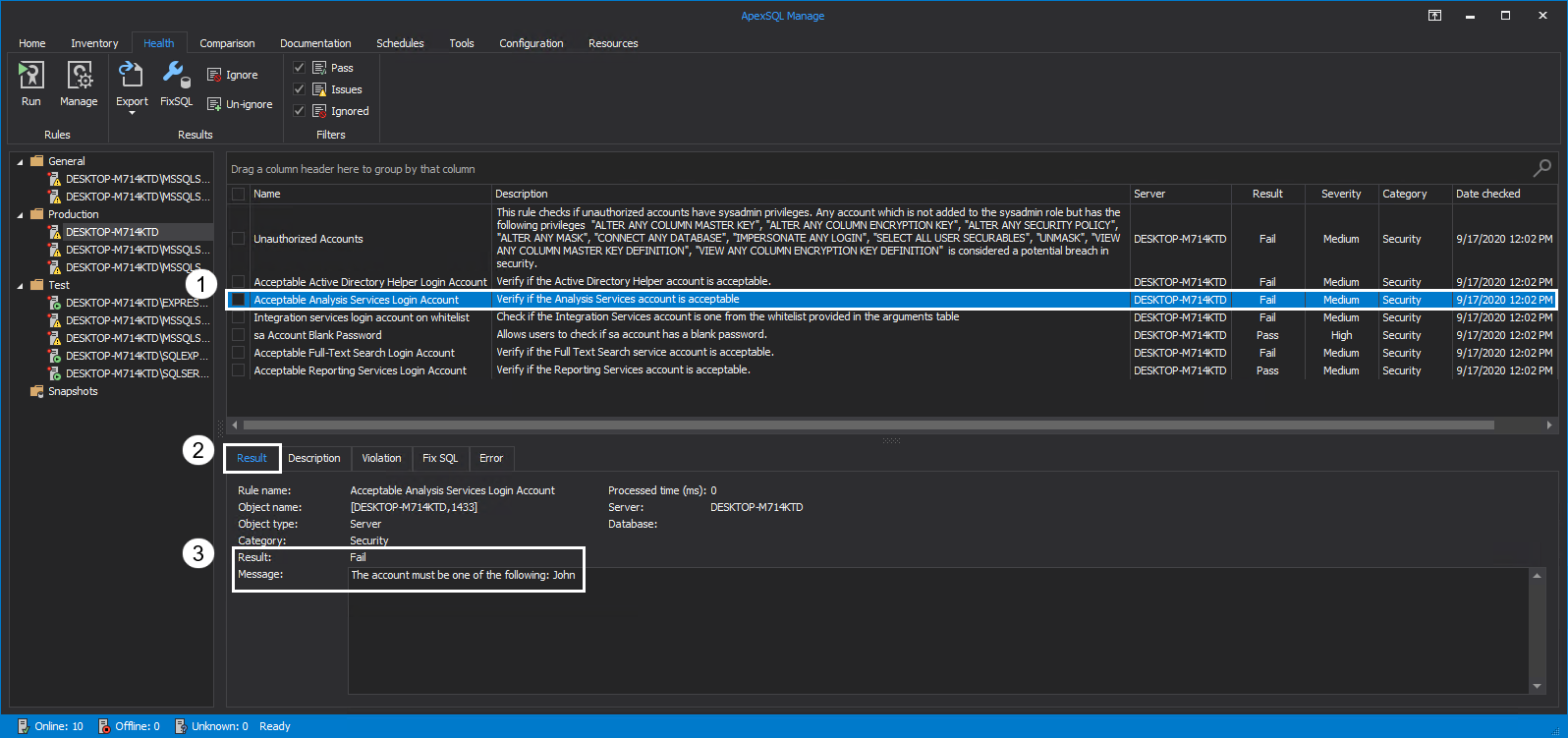Select DESKTOP-M714KTD server under Production

coord(111,232)
